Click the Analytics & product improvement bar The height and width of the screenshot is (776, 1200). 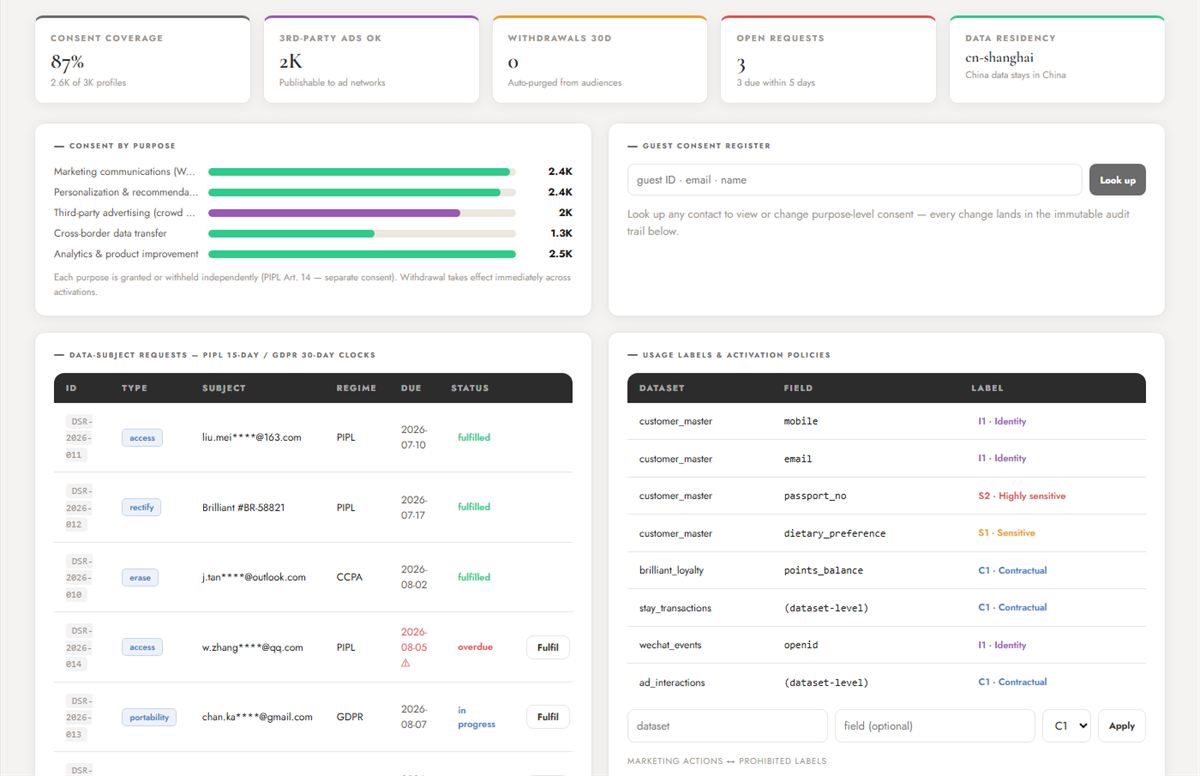pos(362,254)
